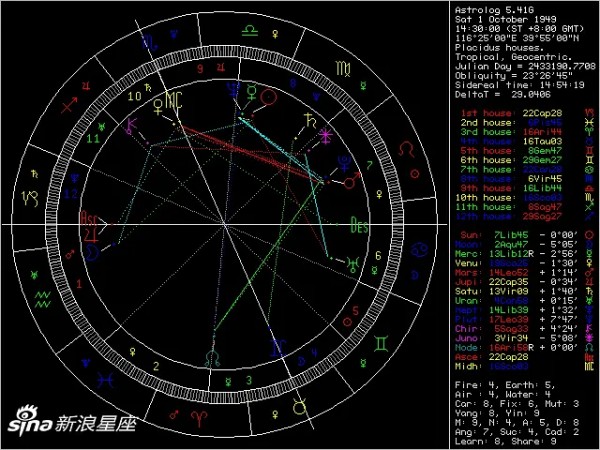Select the 'Satu: 13Vir09' row

pyautogui.click(x=524, y=291)
